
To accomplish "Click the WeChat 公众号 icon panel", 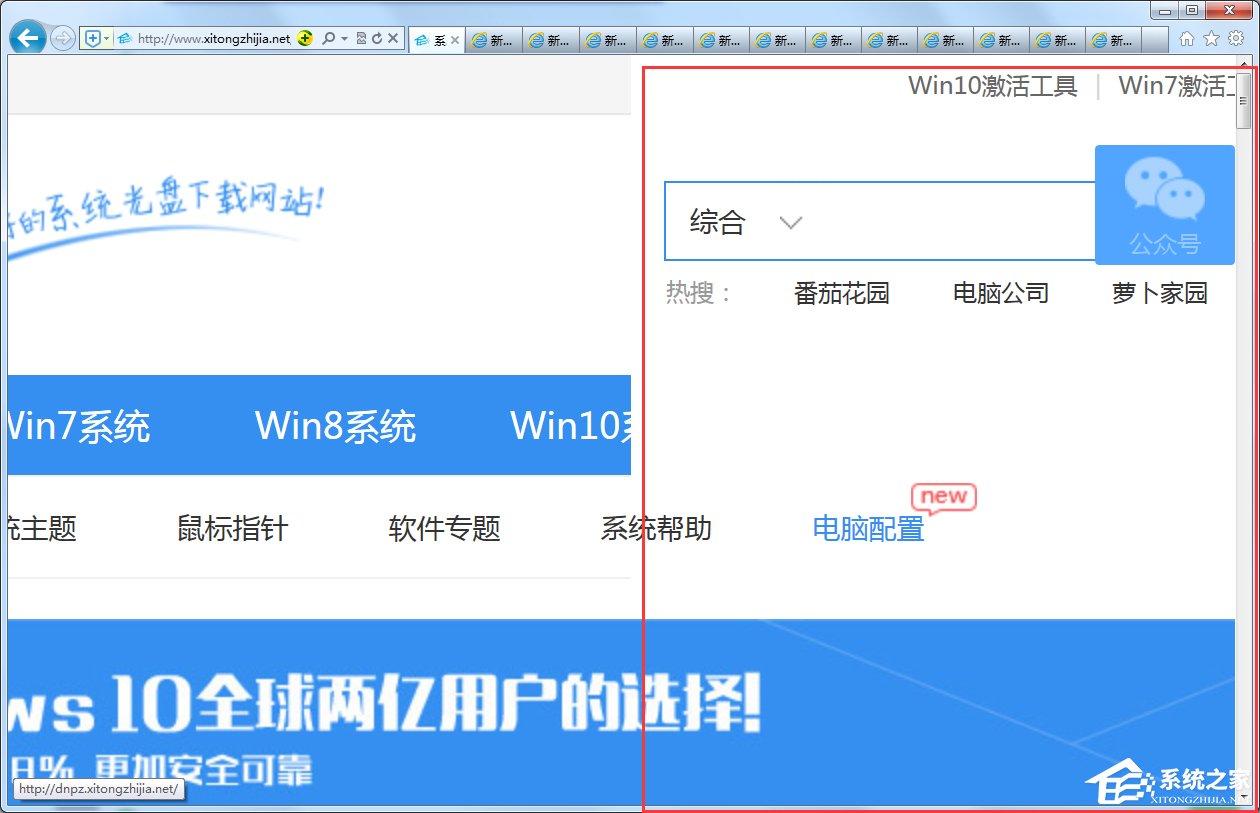I will point(1164,205).
